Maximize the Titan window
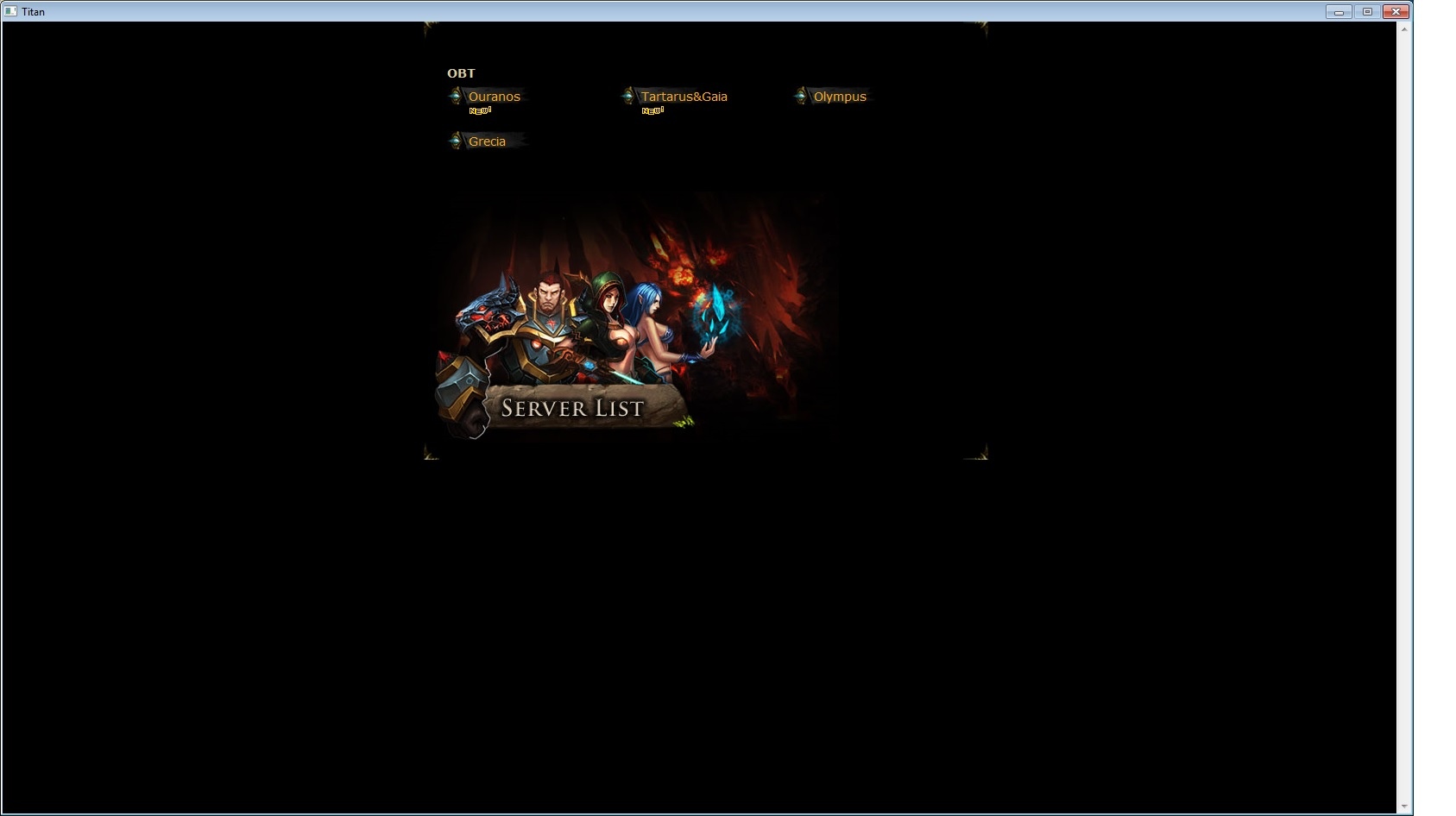 (x=1367, y=11)
